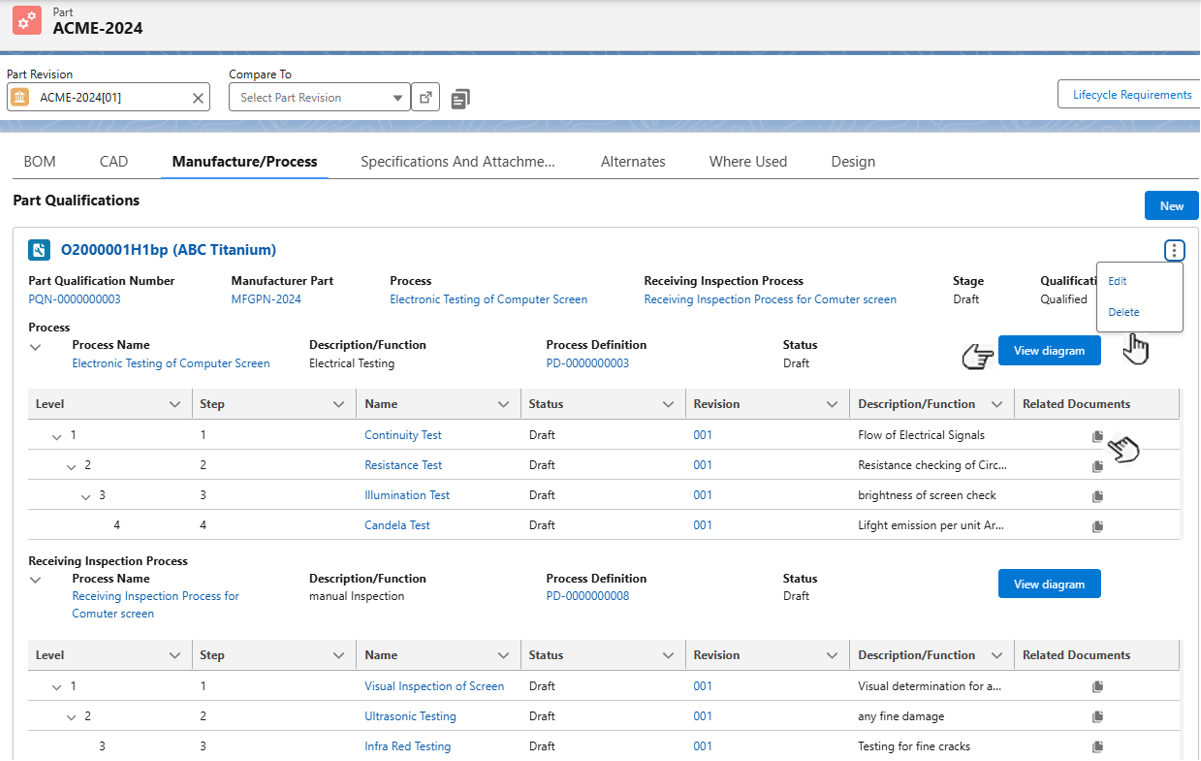
Task: Open related documents for Visual Inspection of Screen
Action: tap(1097, 687)
